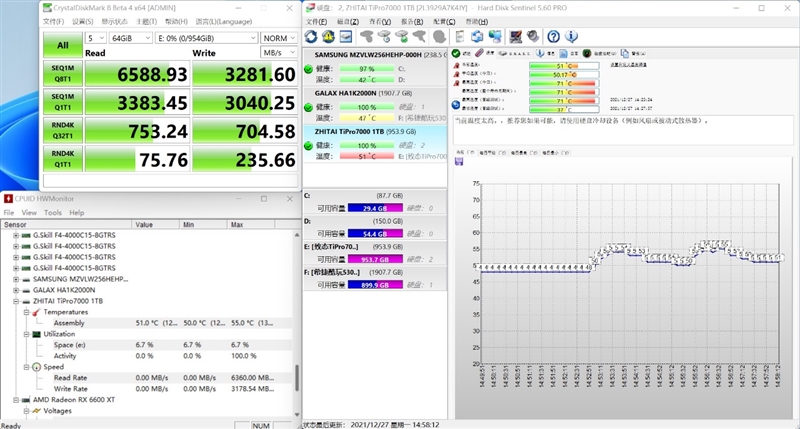The width and height of the screenshot is (800, 429).
Task: Select the Assembly temperature row in HWMonitor
Action: tap(147, 323)
